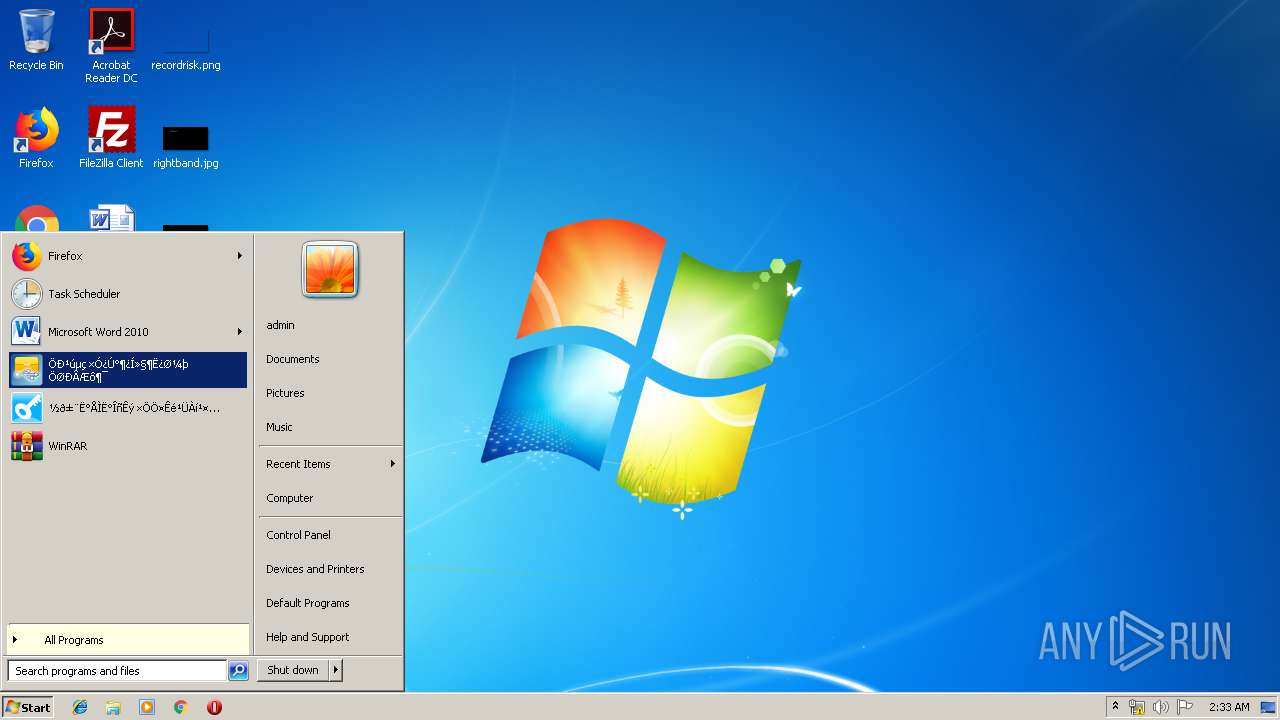
Task: Focus the Search programs and files box
Action: (117, 671)
